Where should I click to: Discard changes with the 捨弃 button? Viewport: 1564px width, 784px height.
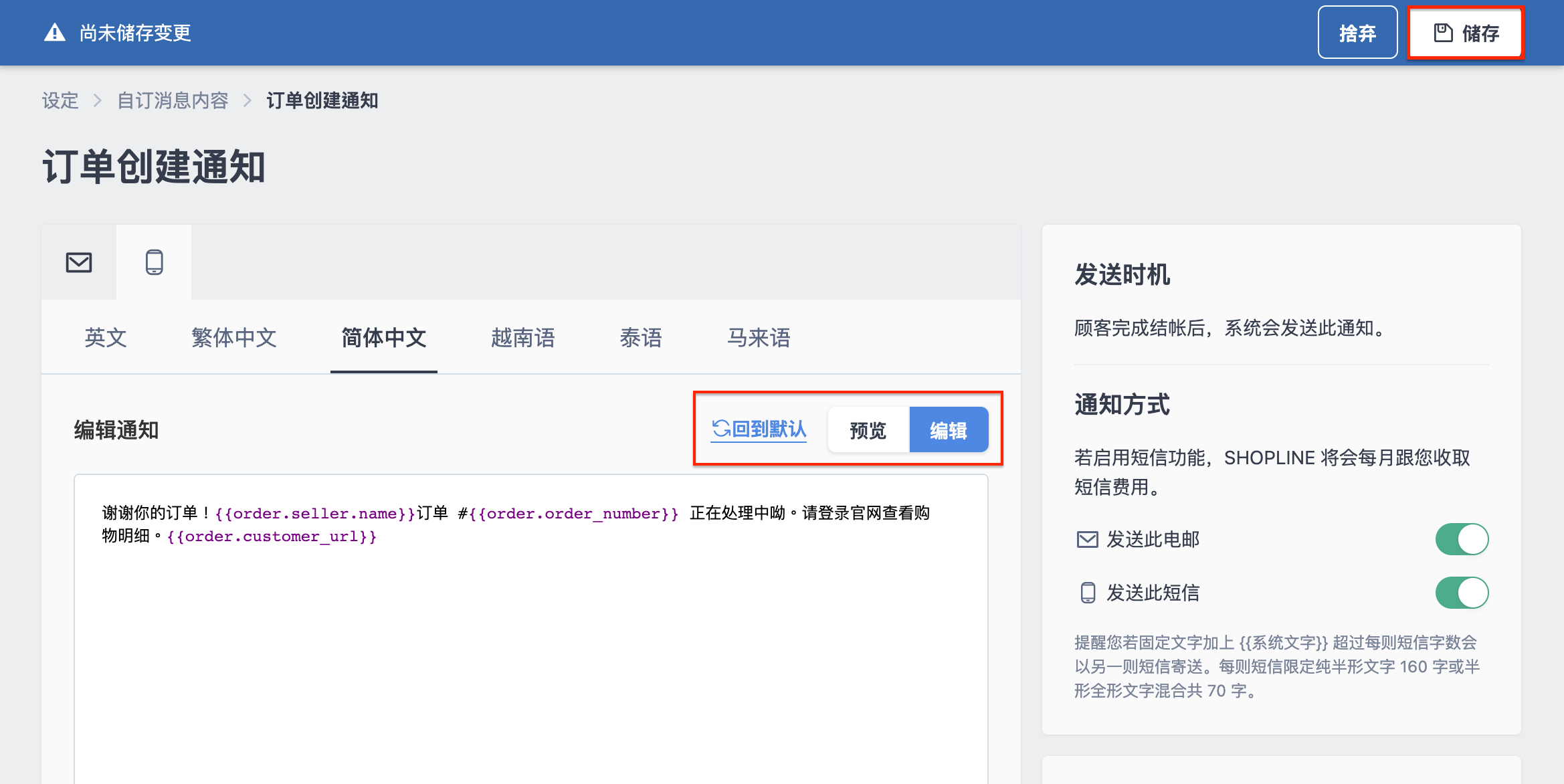click(1357, 33)
